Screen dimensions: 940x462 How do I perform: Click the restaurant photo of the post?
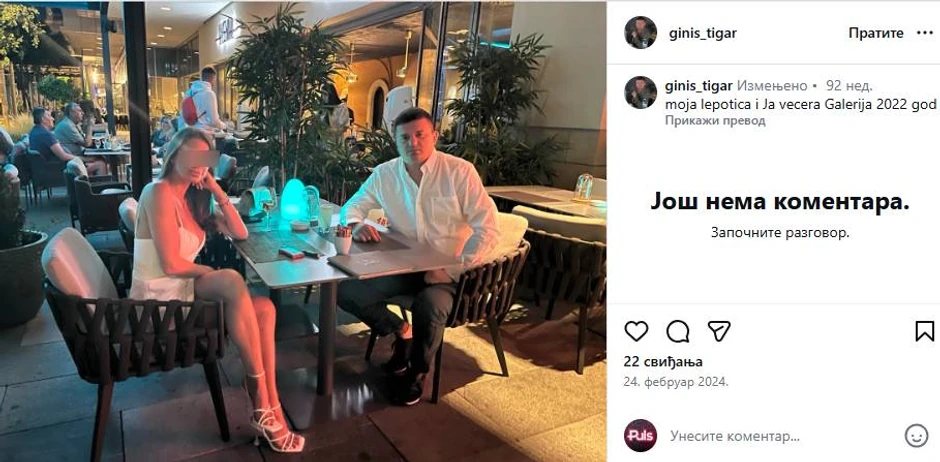click(303, 231)
